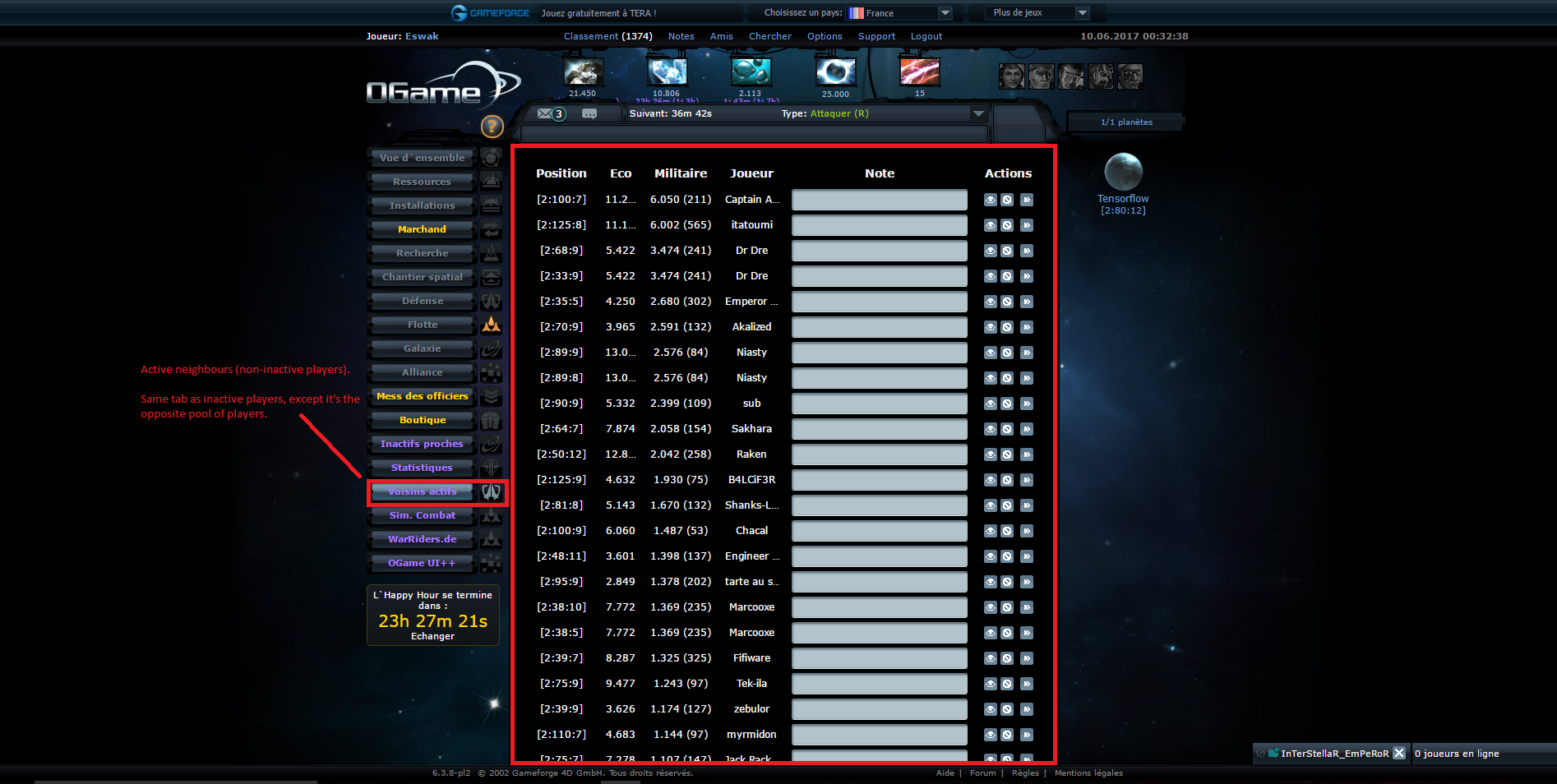Click the icon beside Voisins actifs
1557x784 pixels.
pyautogui.click(x=491, y=491)
